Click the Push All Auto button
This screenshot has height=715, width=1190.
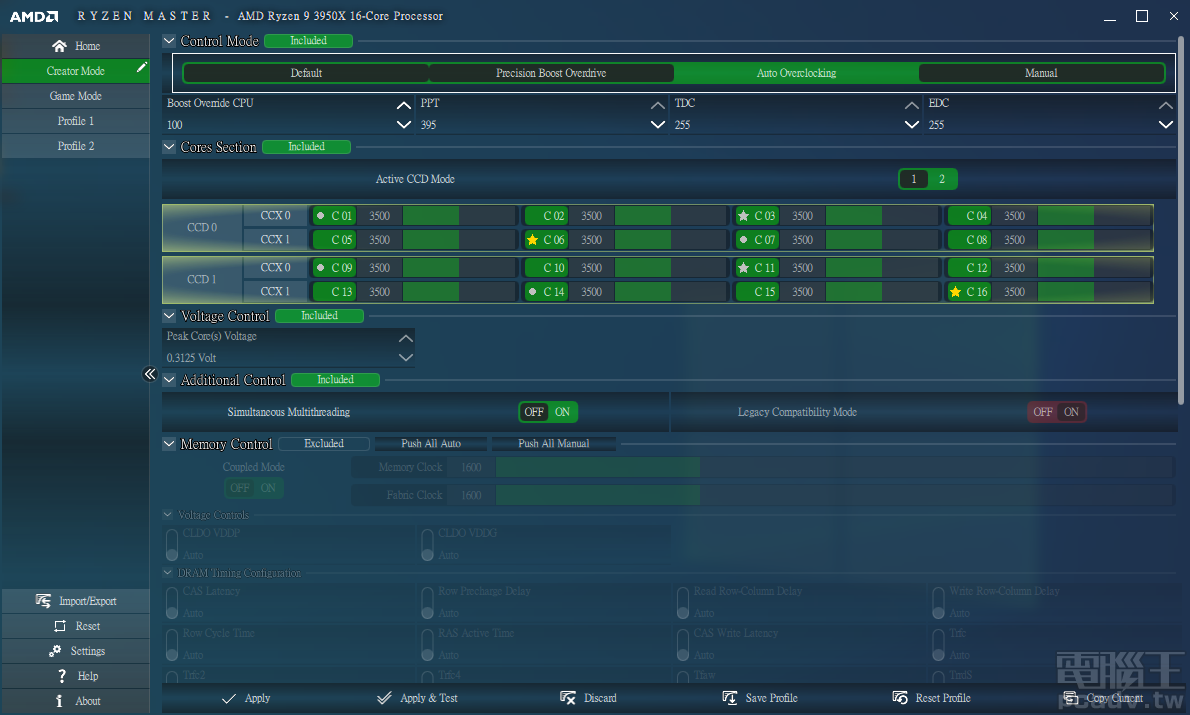(431, 444)
